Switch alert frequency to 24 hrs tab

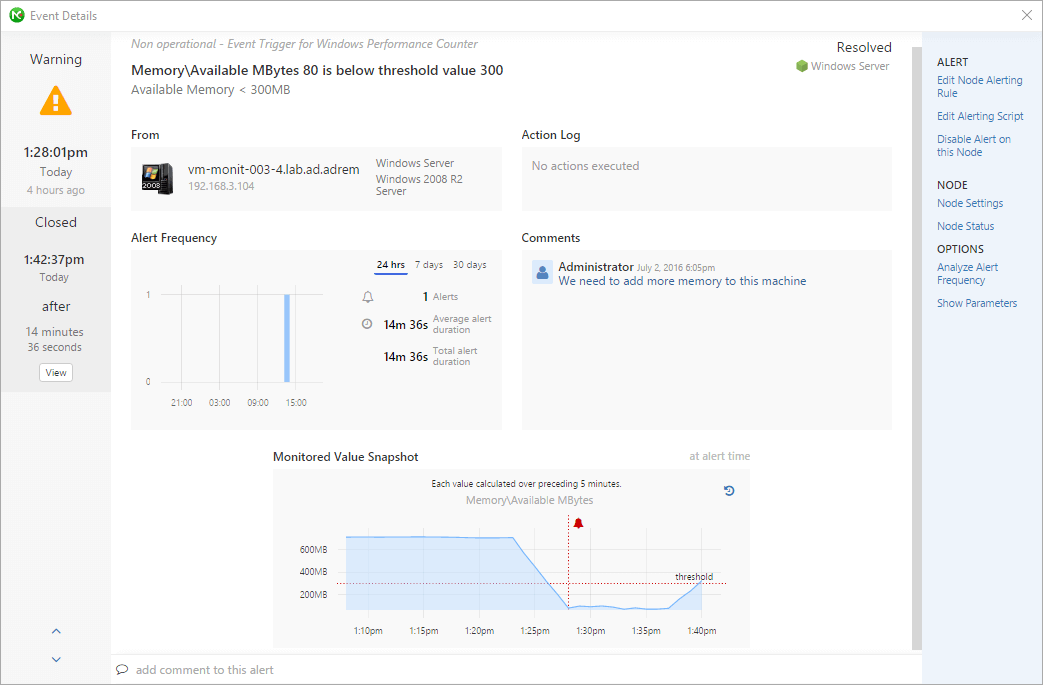390,265
